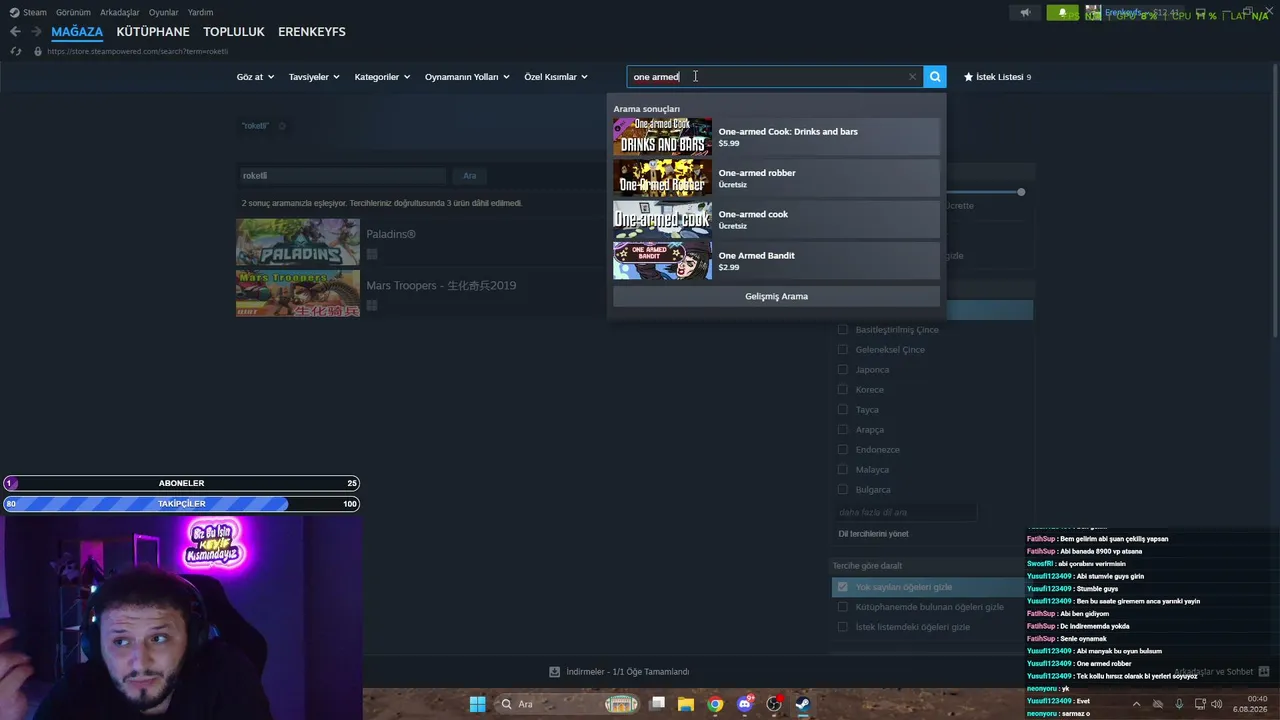Screen dimensions: 1280x720
Task: Expand the Özel Kısımlar dropdown
Action: pyautogui.click(x=556, y=77)
